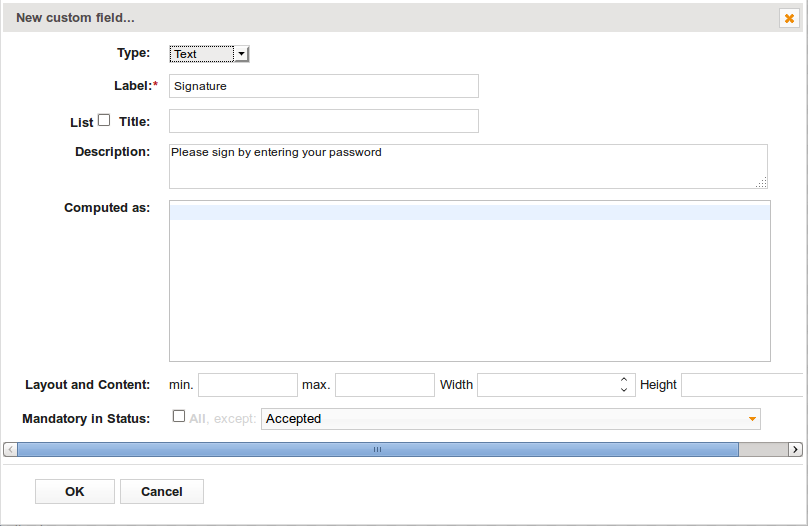Enable the List checkbox
Viewport: 808px width, 526px height.
pos(104,120)
